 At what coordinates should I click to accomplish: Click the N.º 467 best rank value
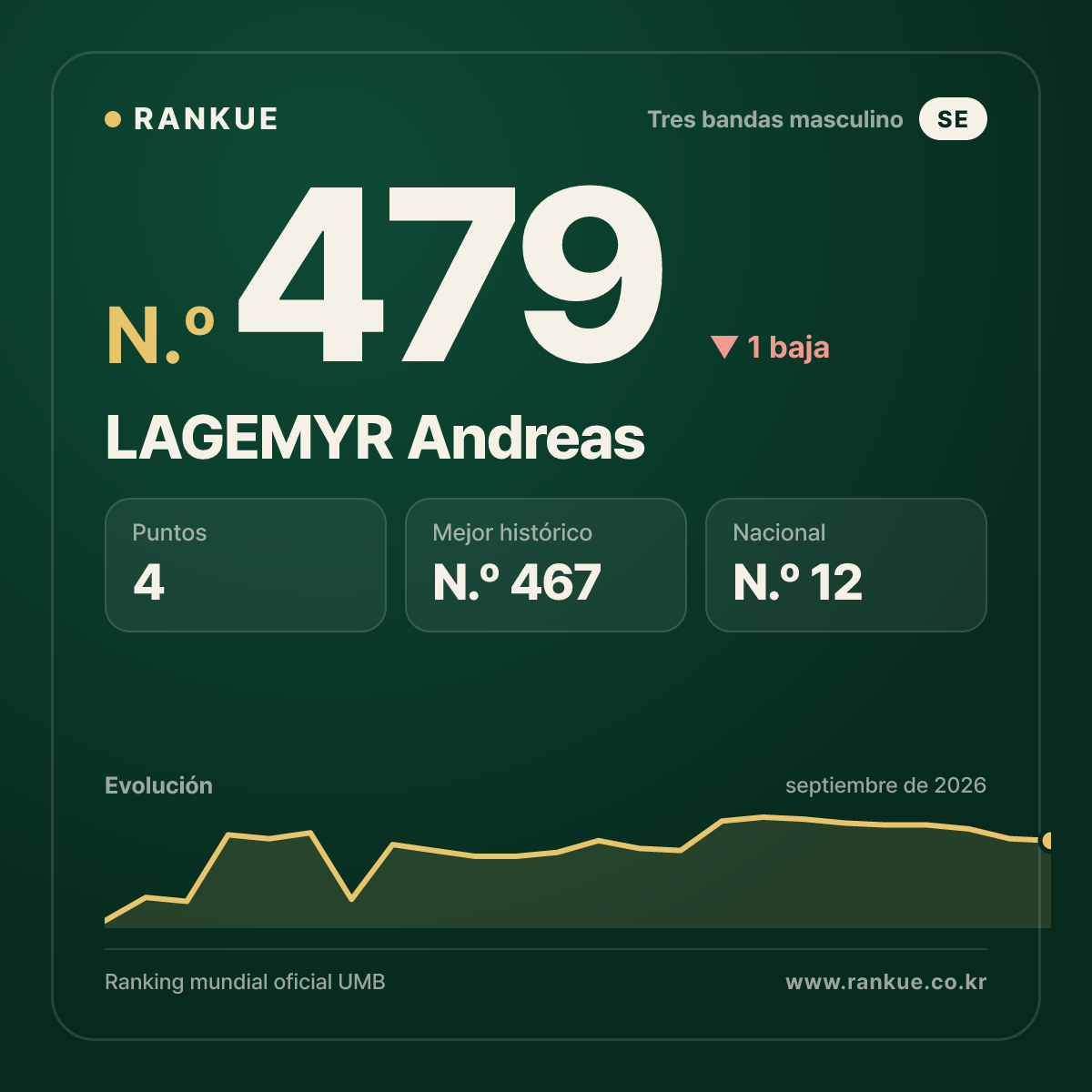517,582
